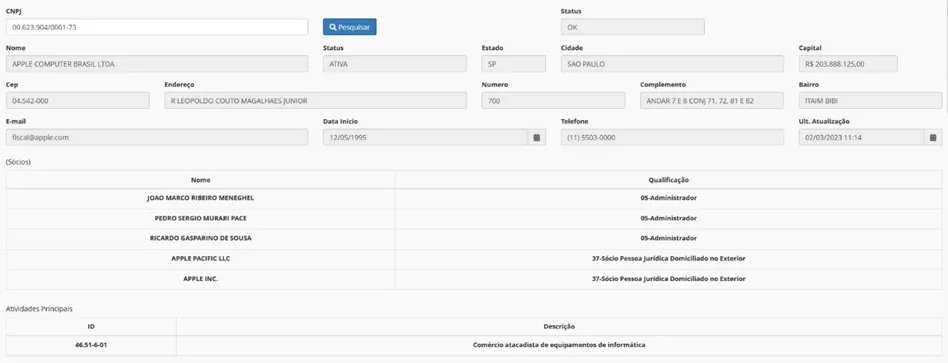
Task: Select the APPLE INC. row
Action: coord(474,279)
